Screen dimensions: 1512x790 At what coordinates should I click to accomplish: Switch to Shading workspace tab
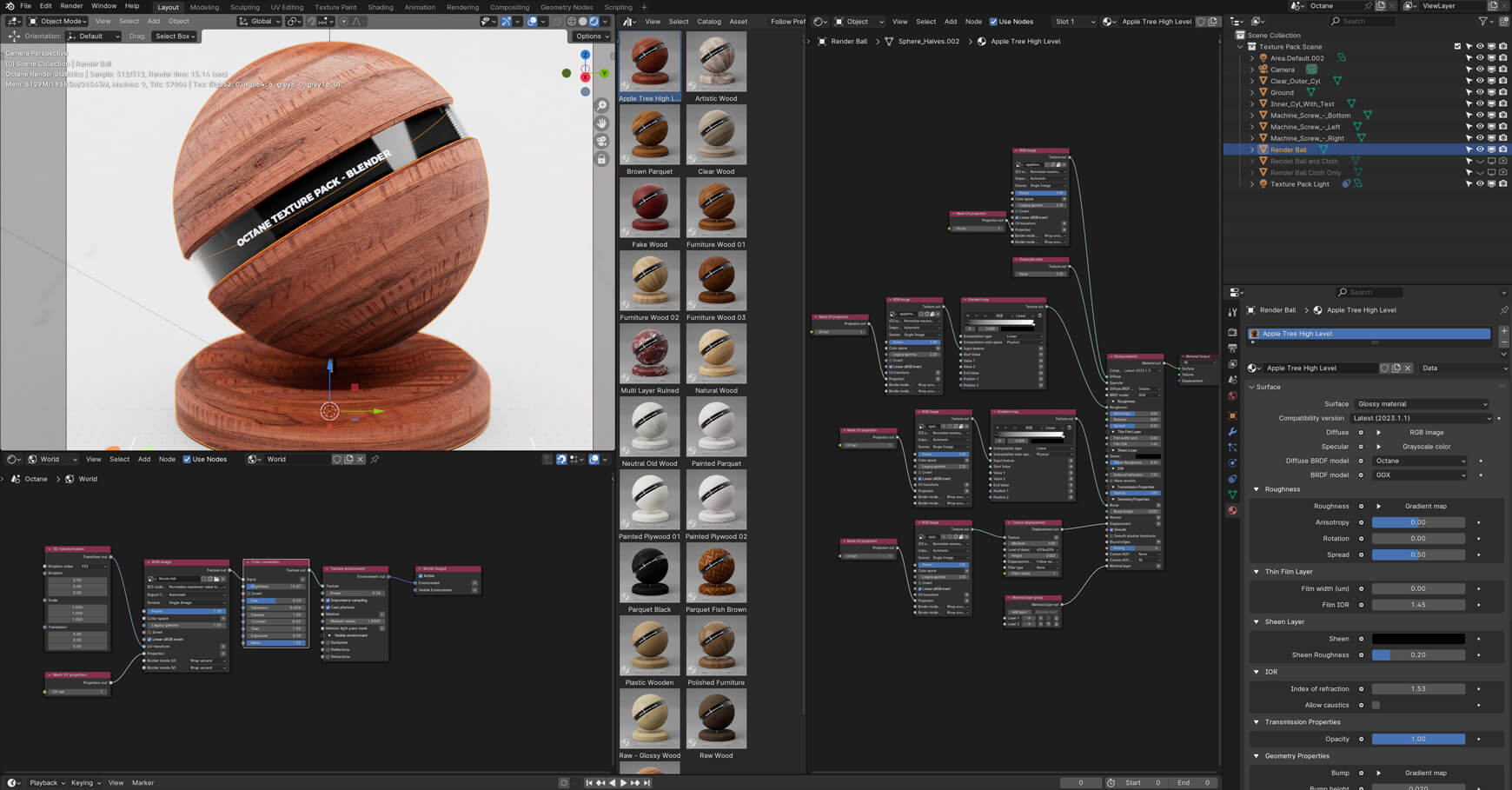point(381,7)
